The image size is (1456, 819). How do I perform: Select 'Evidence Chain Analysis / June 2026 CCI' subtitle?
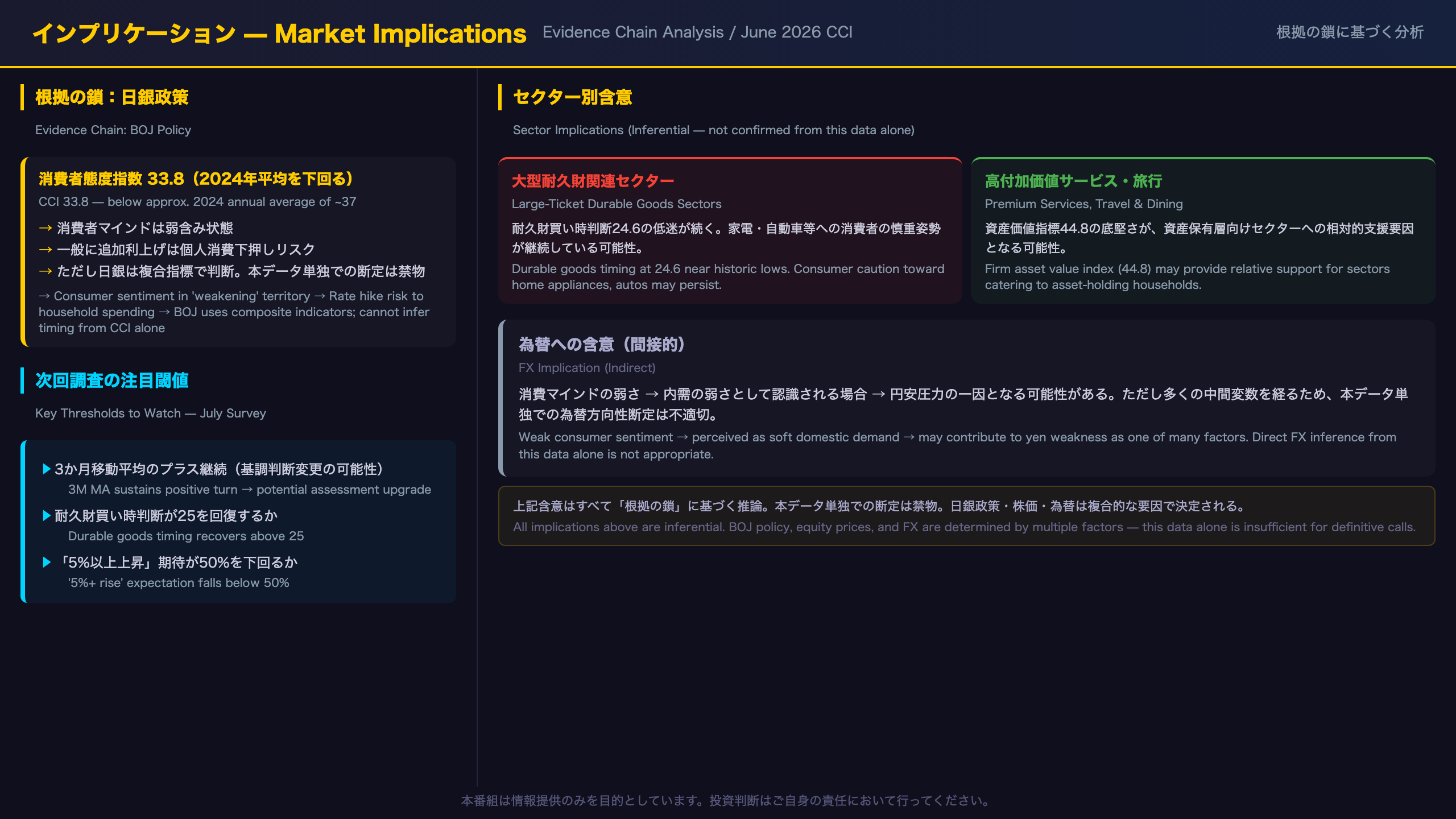pyautogui.click(x=697, y=32)
